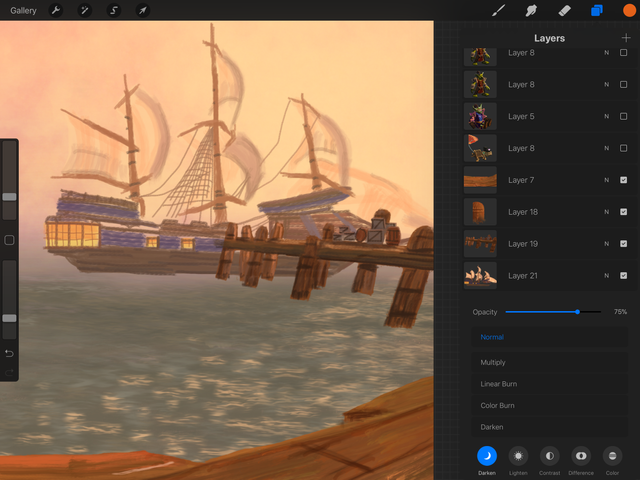Select the Darken blend mode in list

(x=549, y=427)
